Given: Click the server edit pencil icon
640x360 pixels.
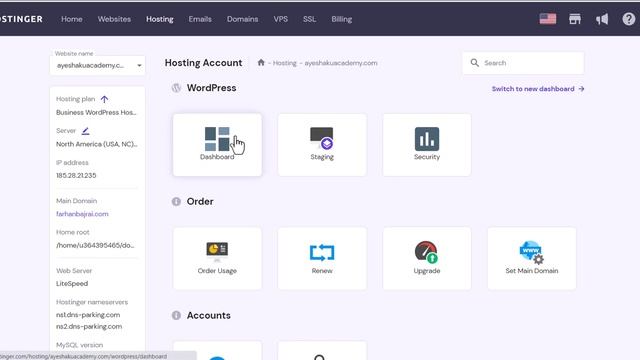Looking at the screenshot, I should click(85, 131).
